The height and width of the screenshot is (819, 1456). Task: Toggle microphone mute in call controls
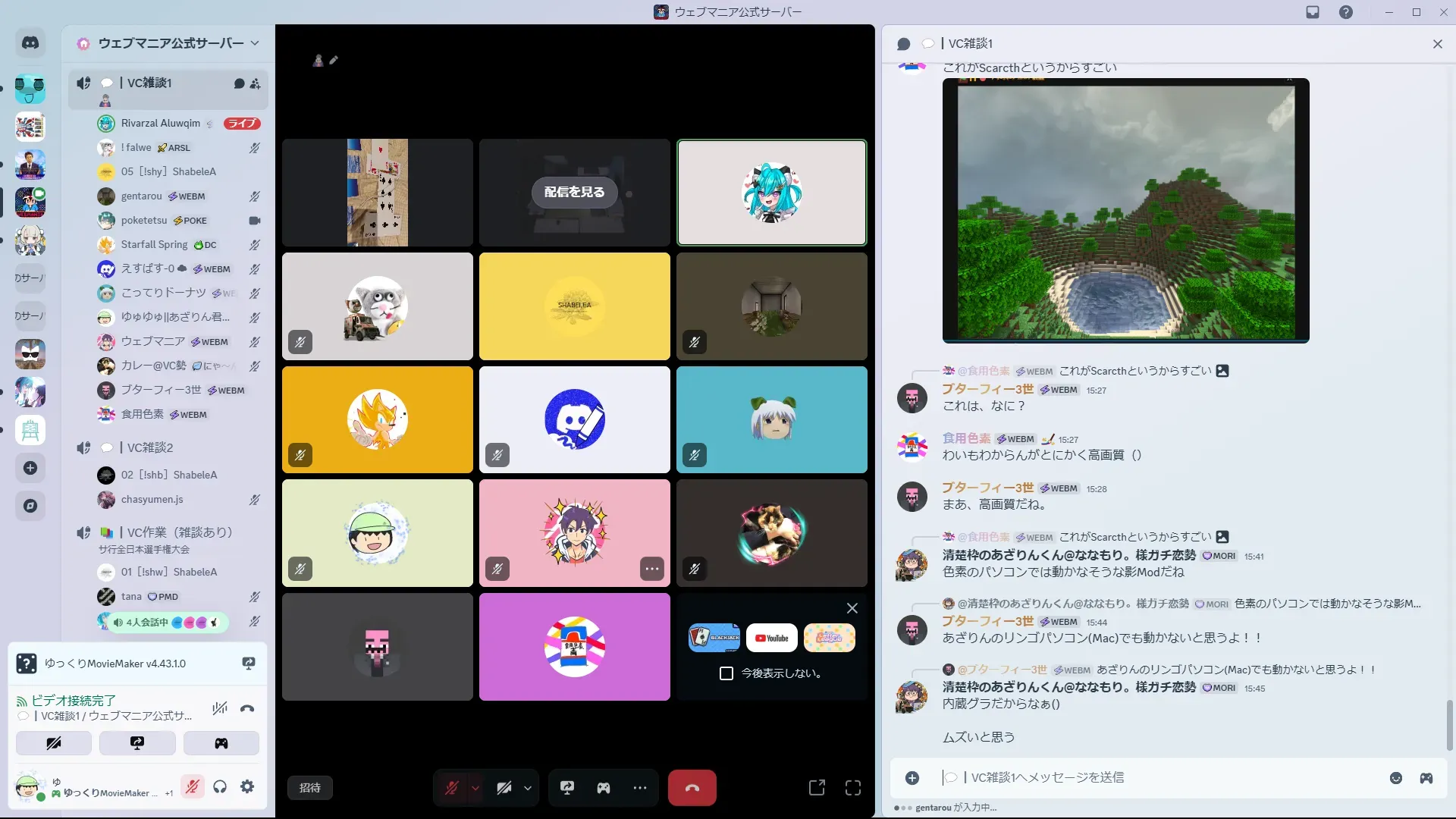[452, 788]
